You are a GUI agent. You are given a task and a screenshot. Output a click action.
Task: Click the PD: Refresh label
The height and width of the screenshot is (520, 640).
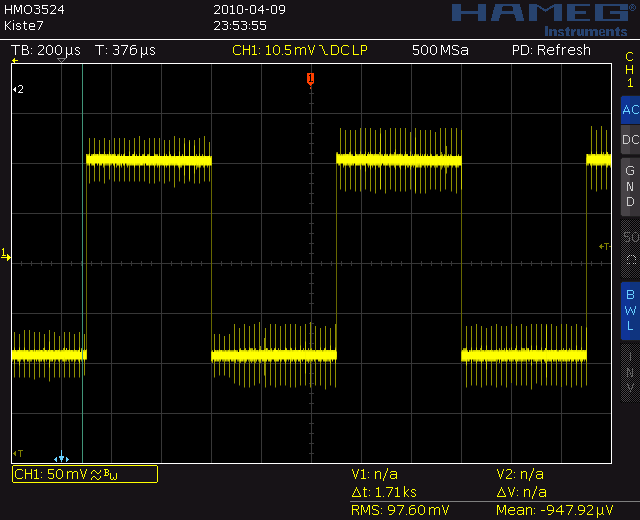click(551, 50)
